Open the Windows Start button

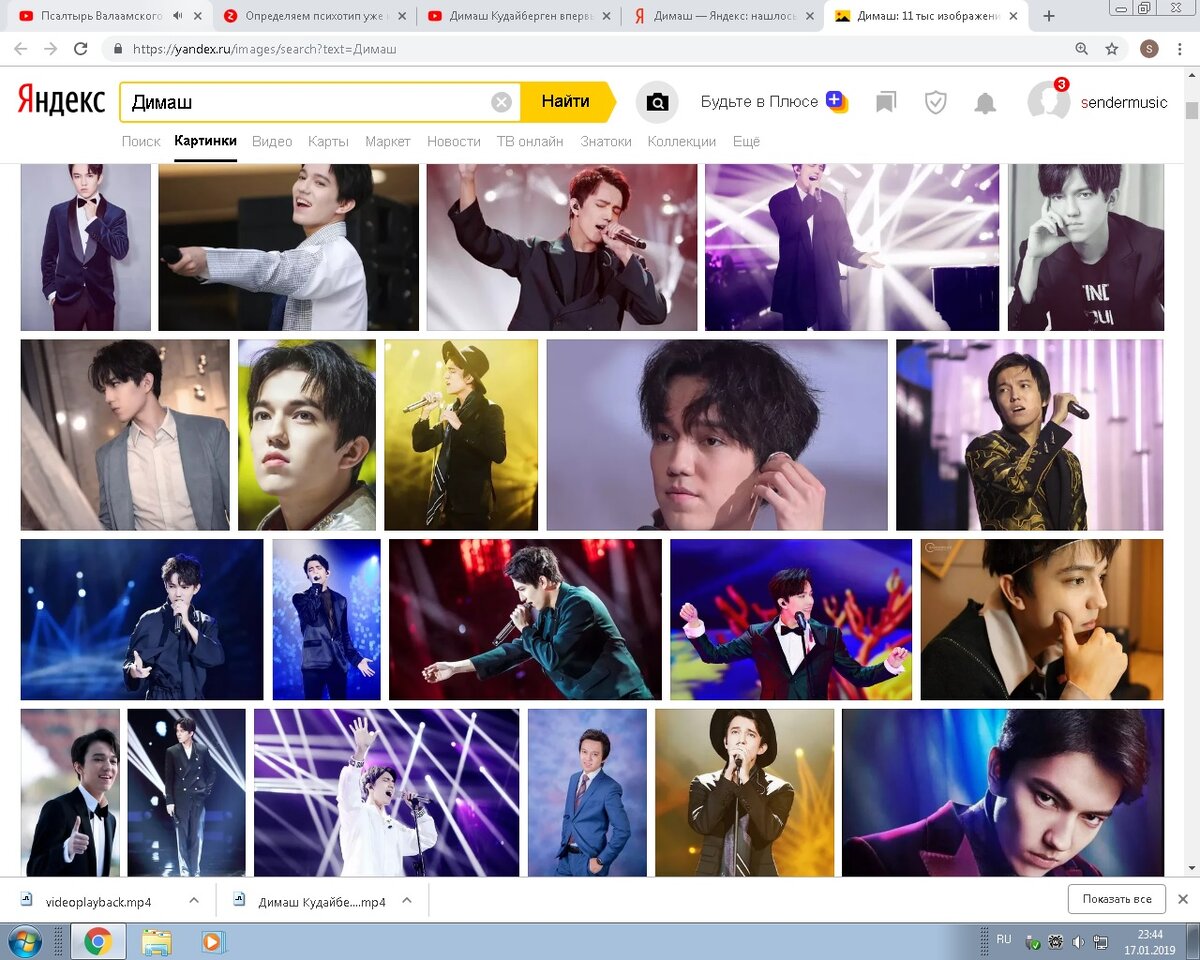pyautogui.click(x=23, y=941)
